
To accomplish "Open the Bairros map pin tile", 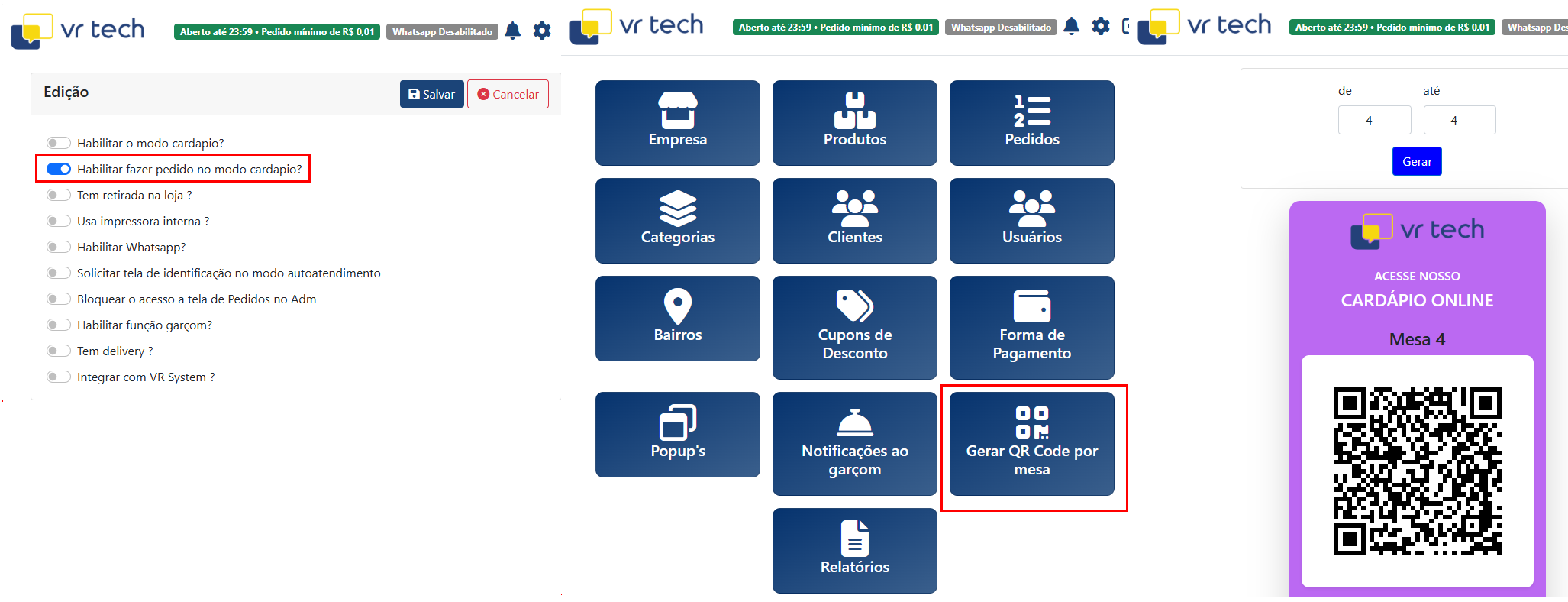I will (x=678, y=319).
